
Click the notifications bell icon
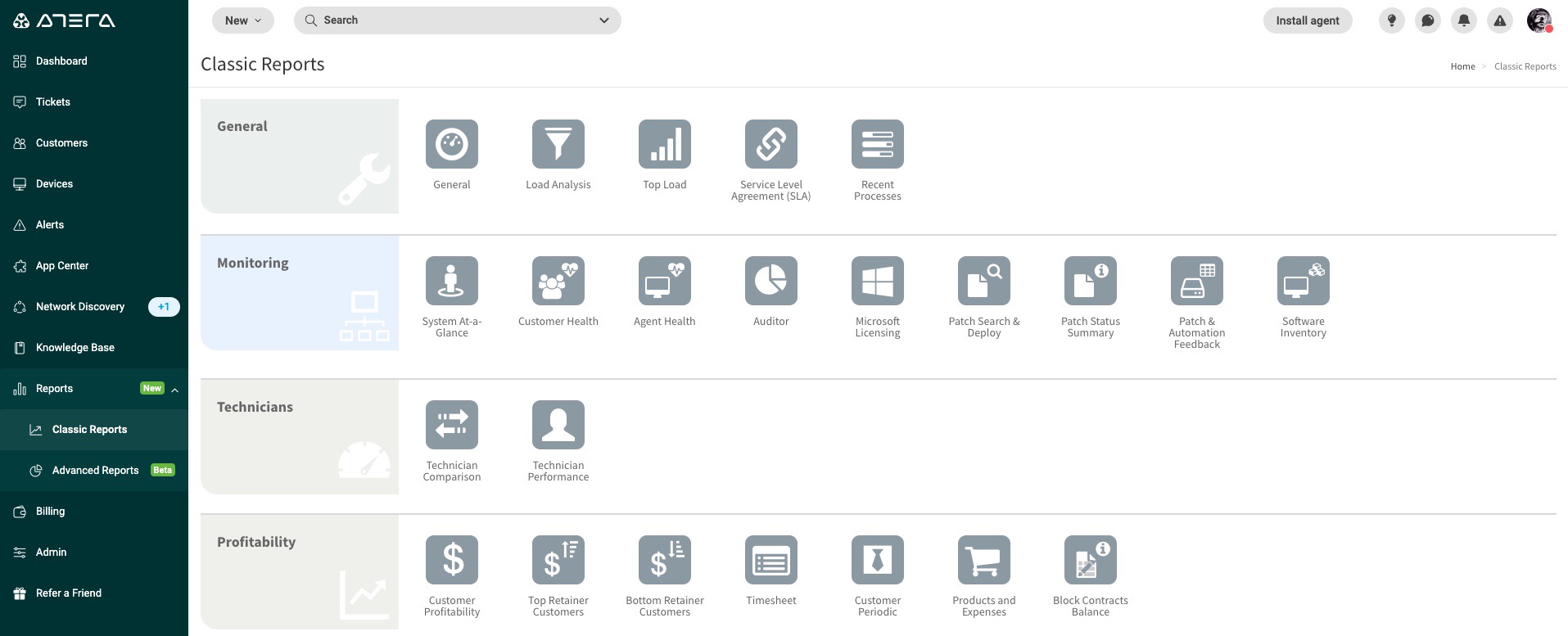pos(1463,20)
